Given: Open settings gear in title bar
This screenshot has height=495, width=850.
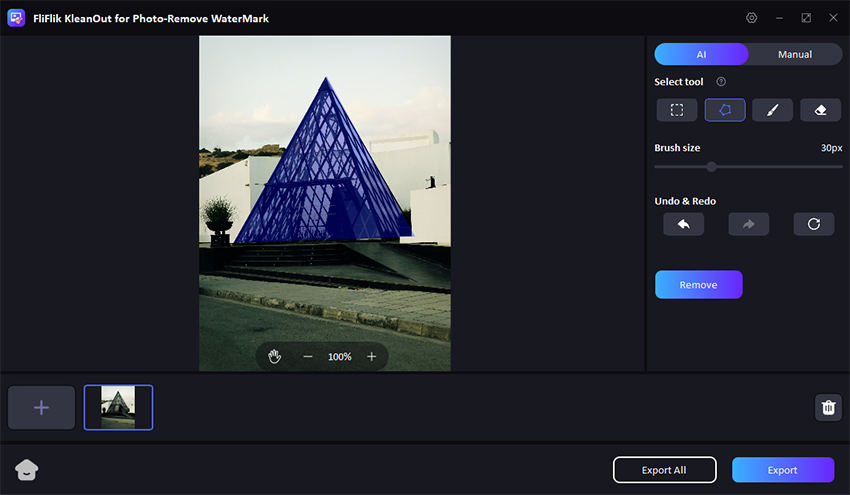Looking at the screenshot, I should coord(752,18).
